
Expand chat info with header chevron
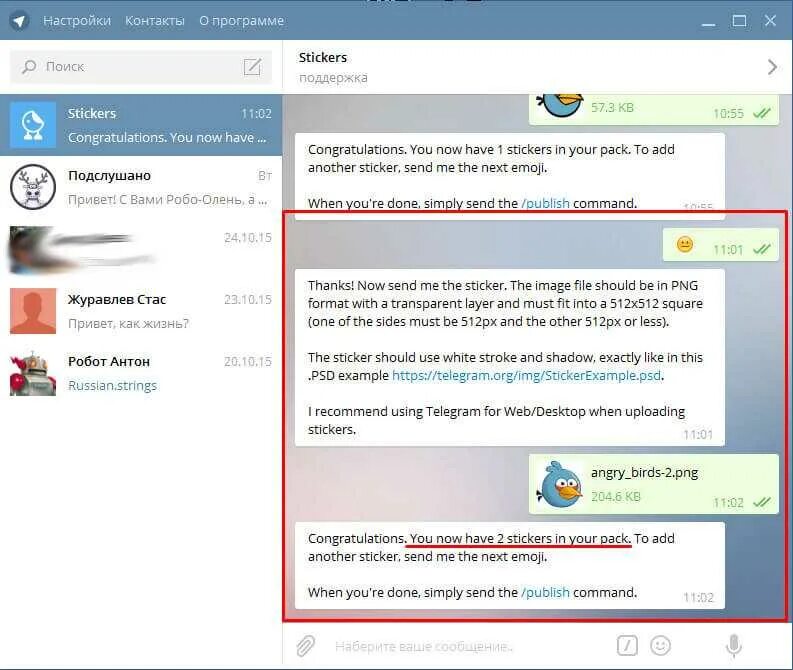tap(772, 67)
